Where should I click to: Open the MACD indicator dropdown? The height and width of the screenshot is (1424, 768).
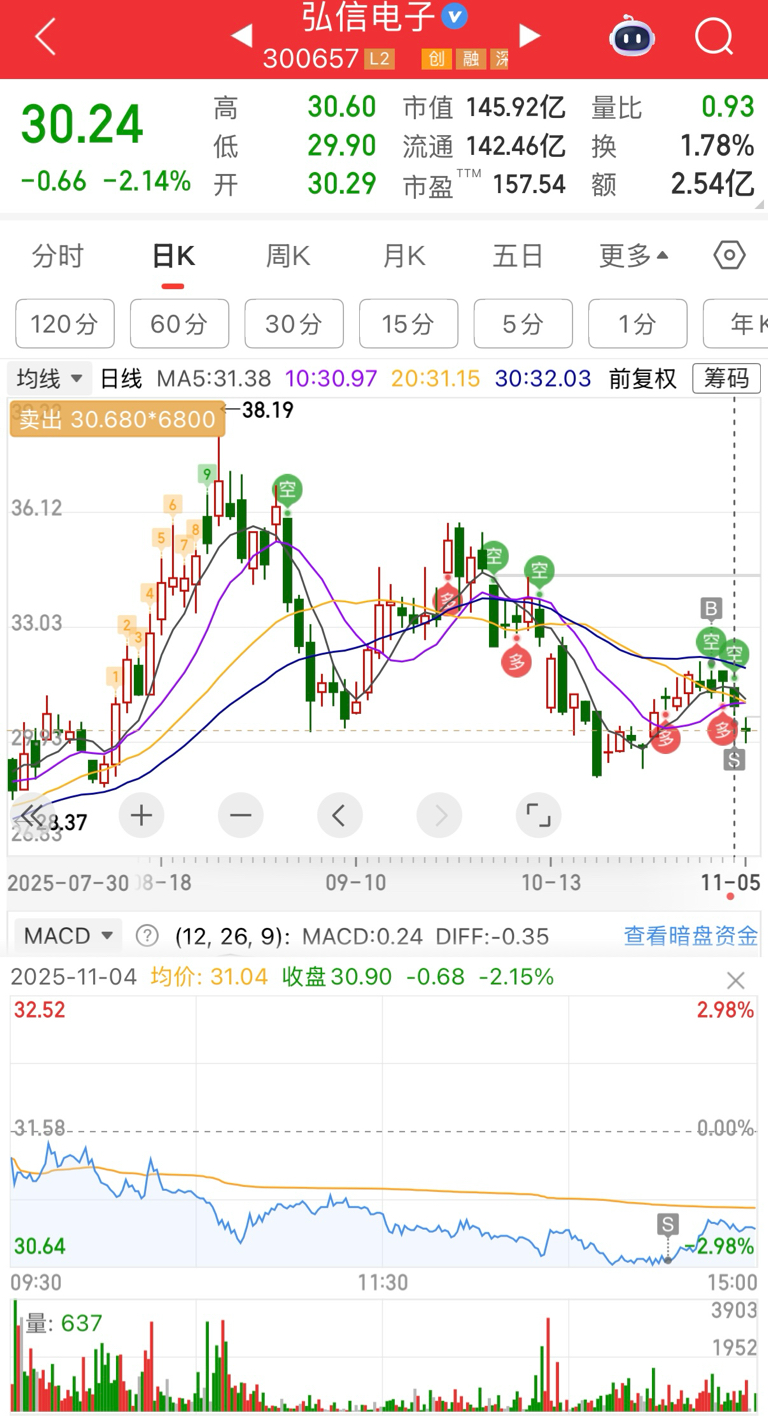coord(67,936)
